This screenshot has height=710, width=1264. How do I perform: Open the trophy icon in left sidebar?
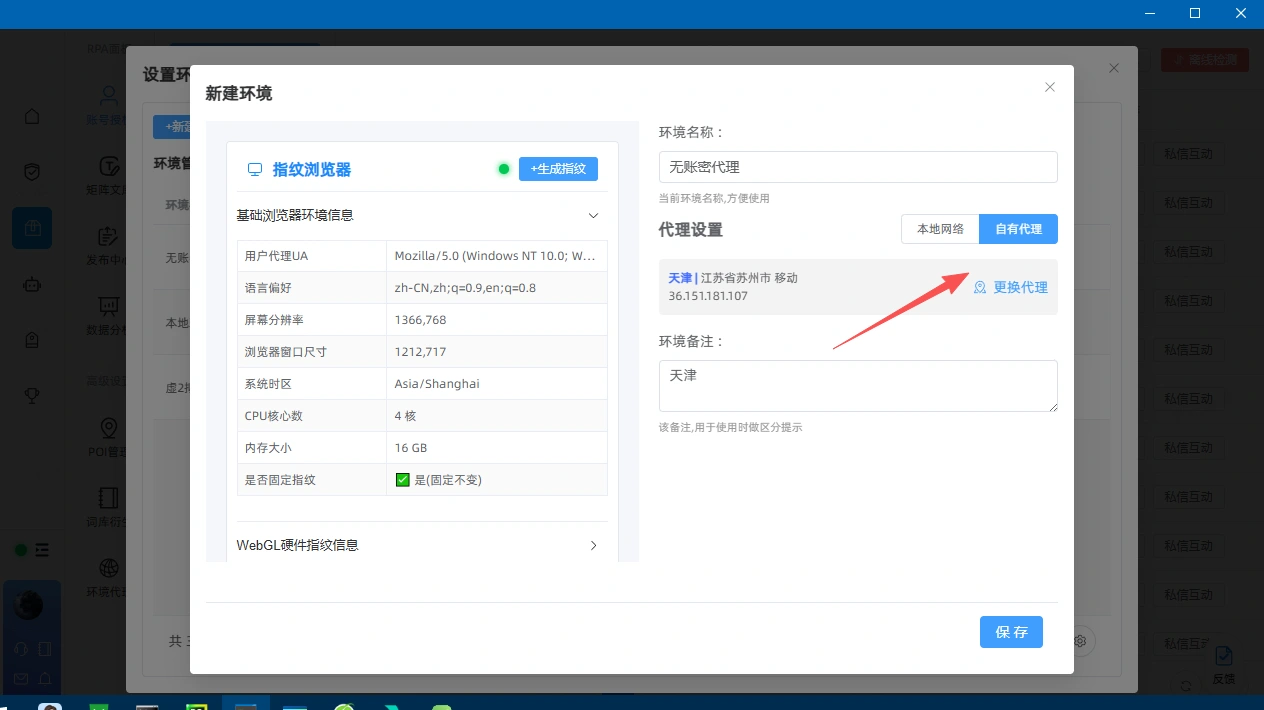pyautogui.click(x=32, y=395)
